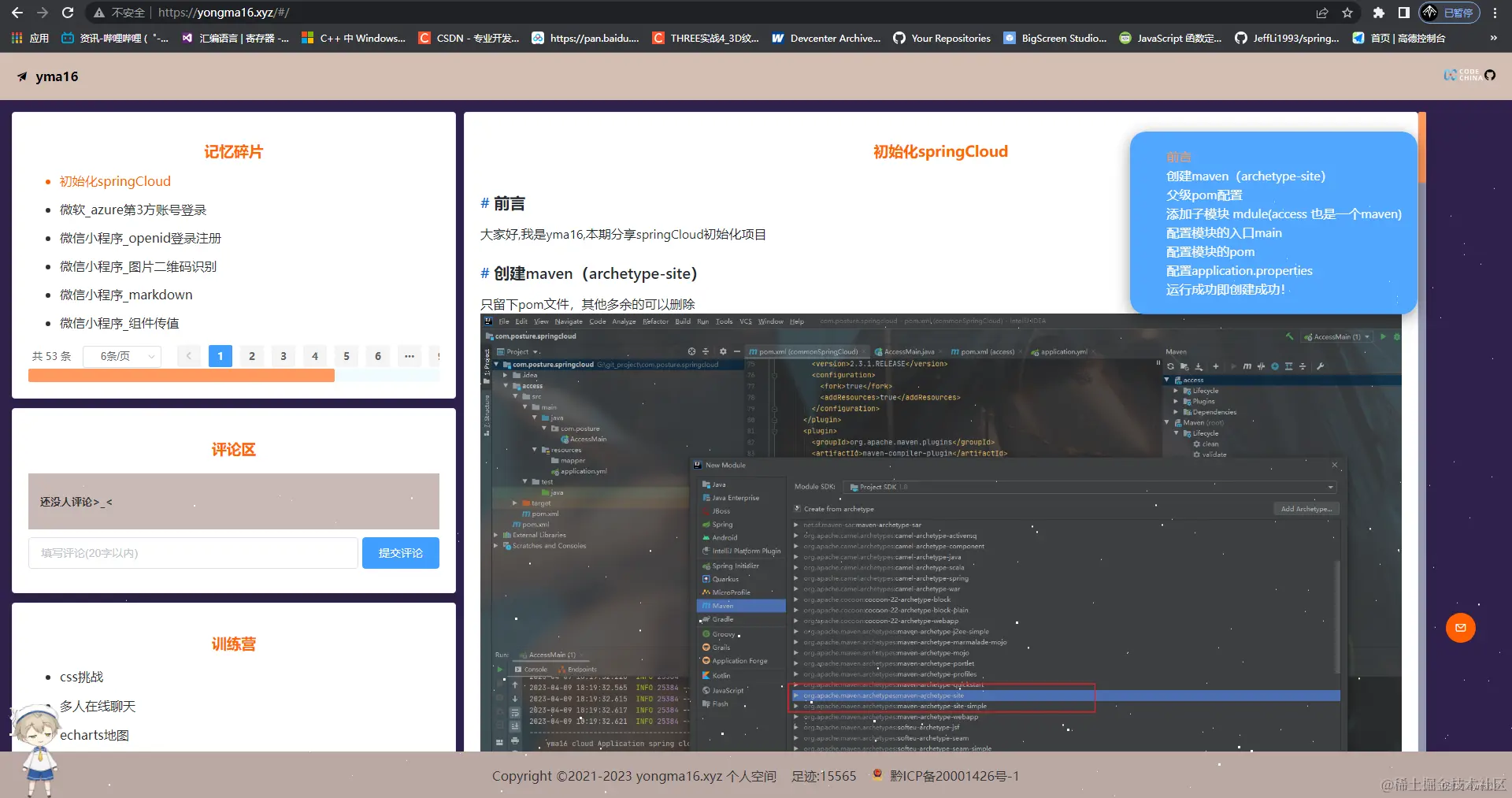Click the 提交评论 submit button

tap(400, 552)
